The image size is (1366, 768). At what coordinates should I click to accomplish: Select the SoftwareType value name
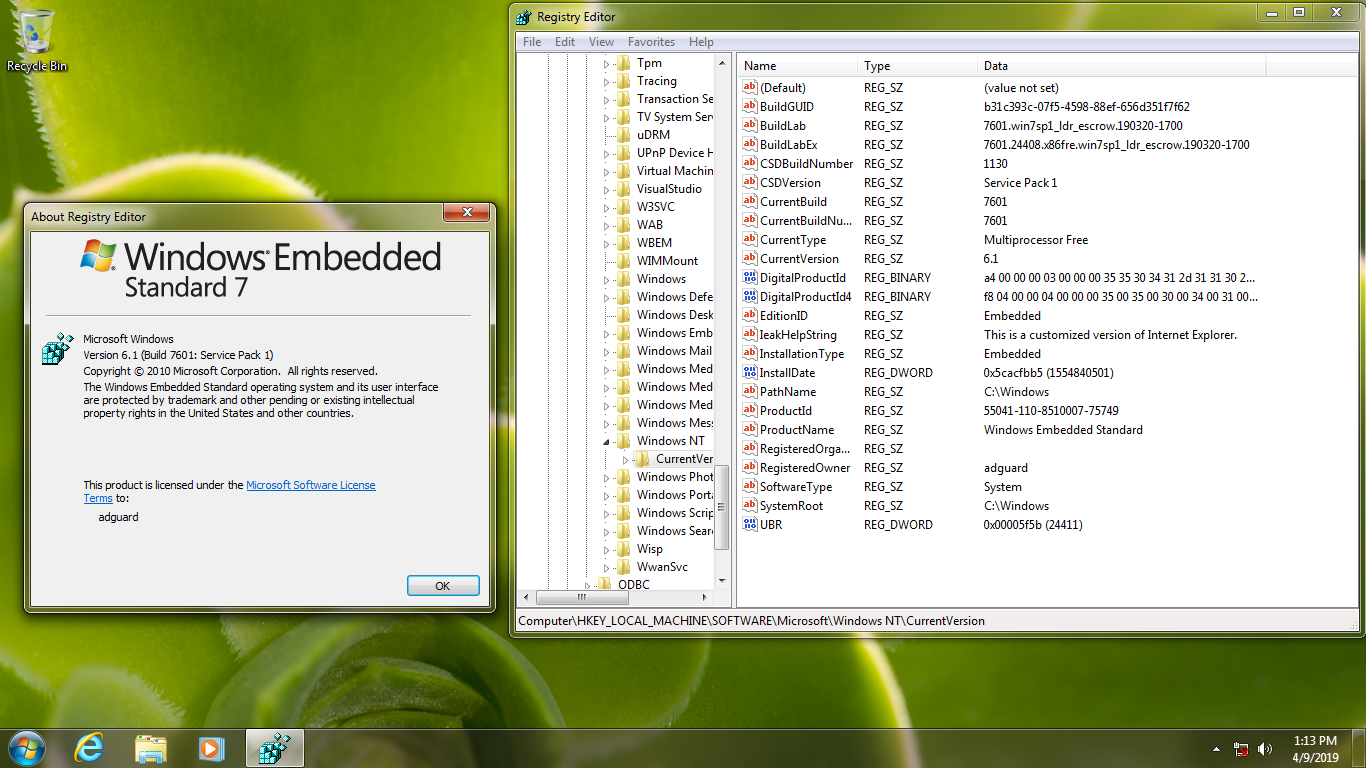pos(796,487)
